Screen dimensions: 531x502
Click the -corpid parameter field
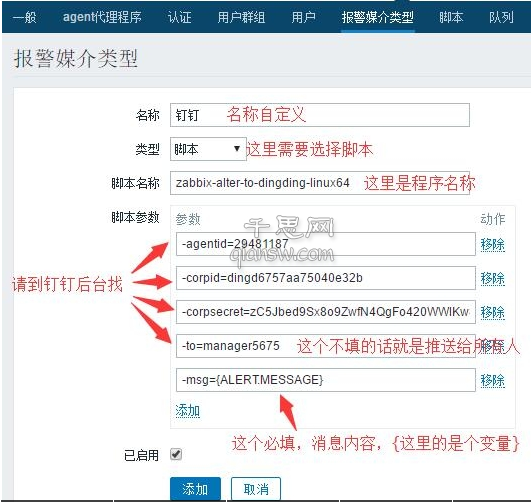pos(326,278)
